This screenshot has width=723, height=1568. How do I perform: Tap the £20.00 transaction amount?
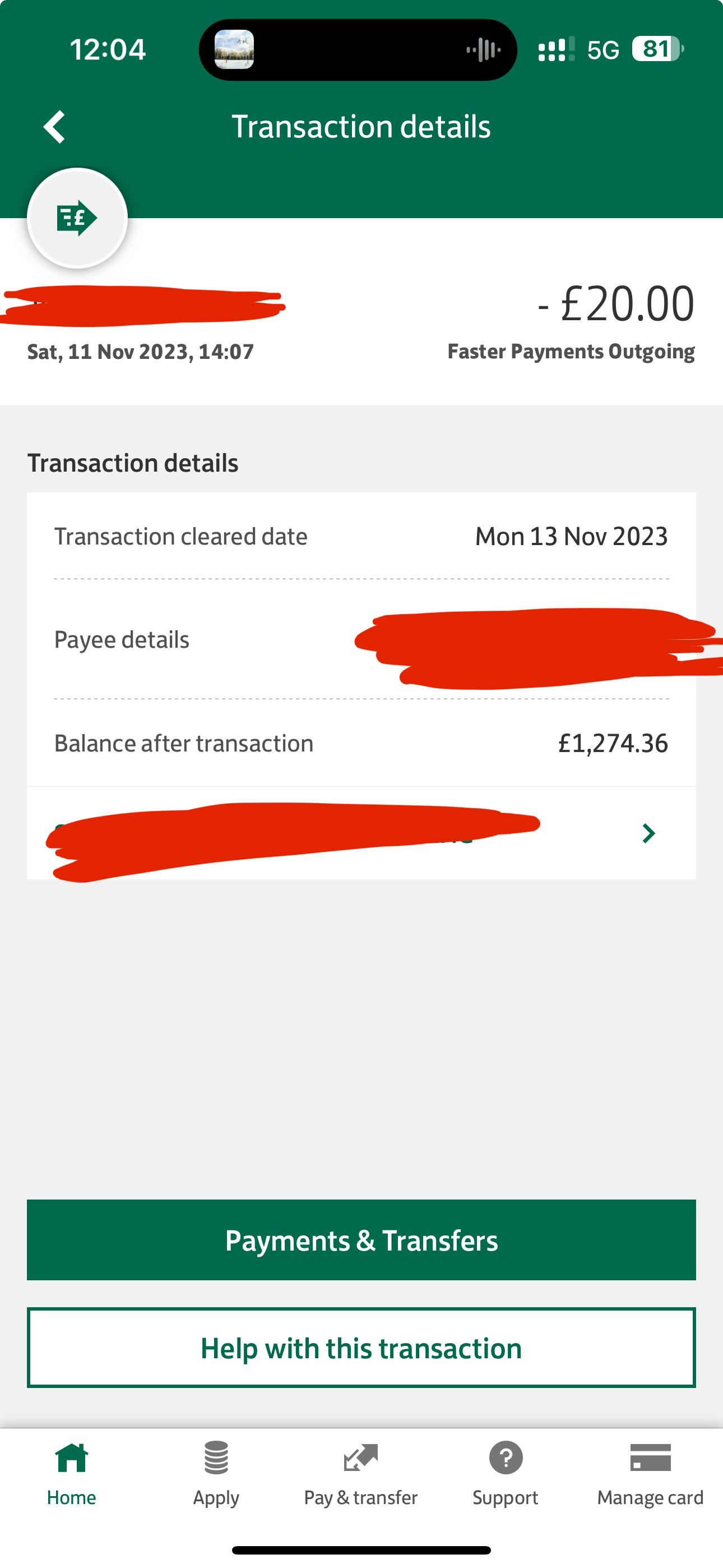[x=616, y=303]
